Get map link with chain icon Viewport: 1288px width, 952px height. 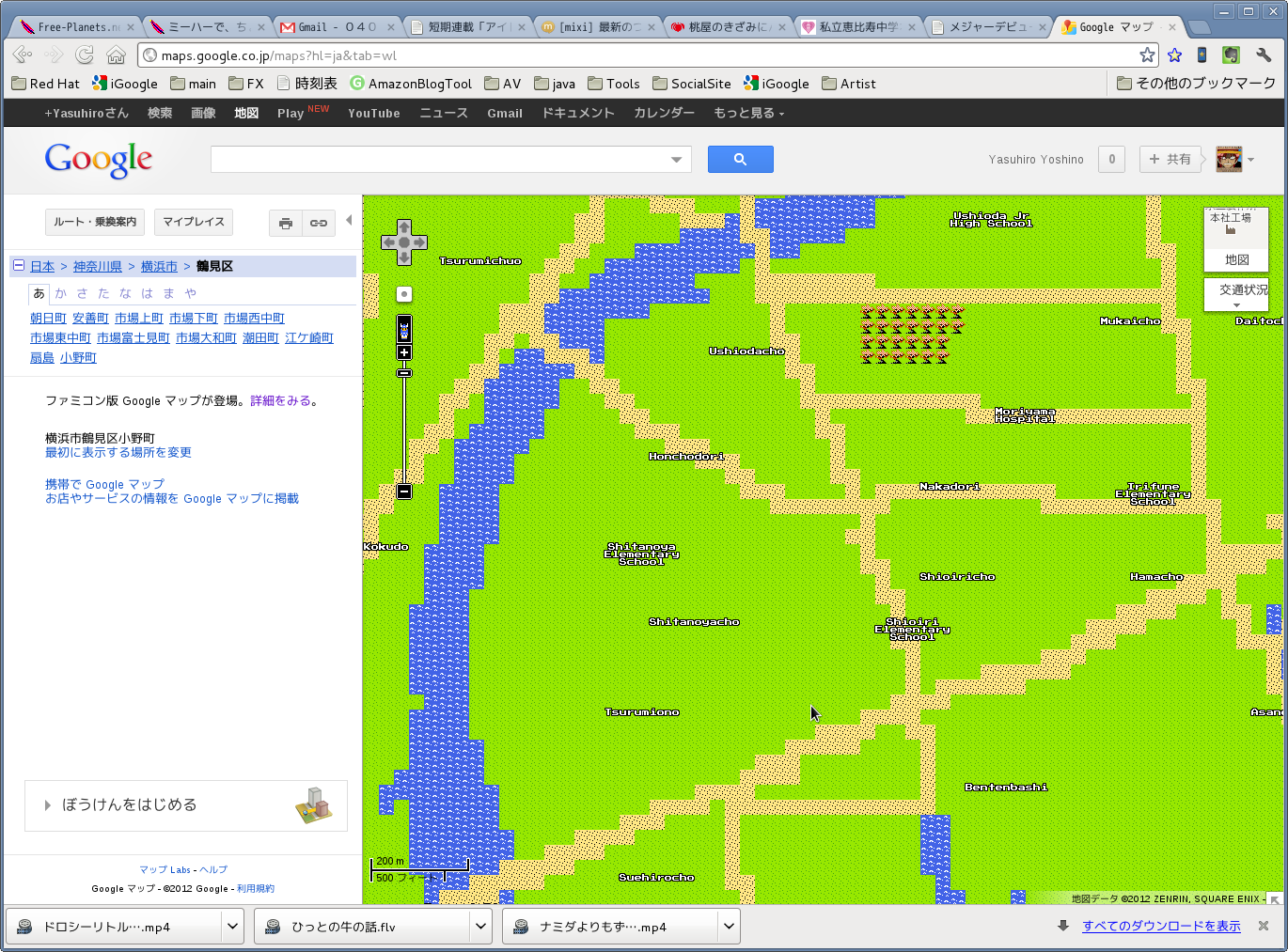(319, 223)
